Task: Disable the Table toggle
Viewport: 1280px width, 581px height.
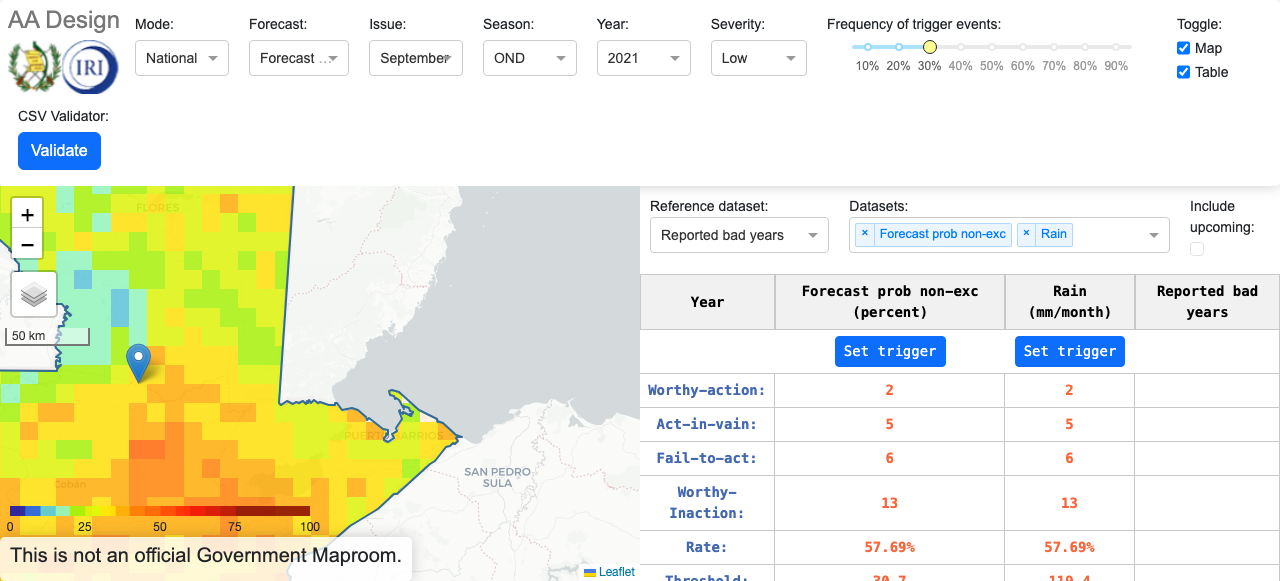Action: pyautogui.click(x=1183, y=72)
